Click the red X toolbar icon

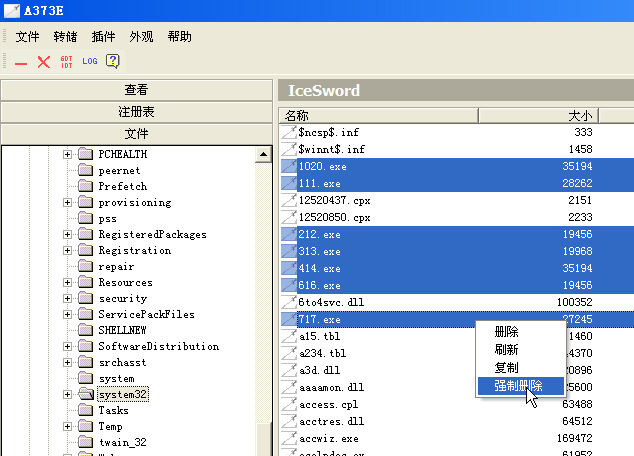[44, 62]
